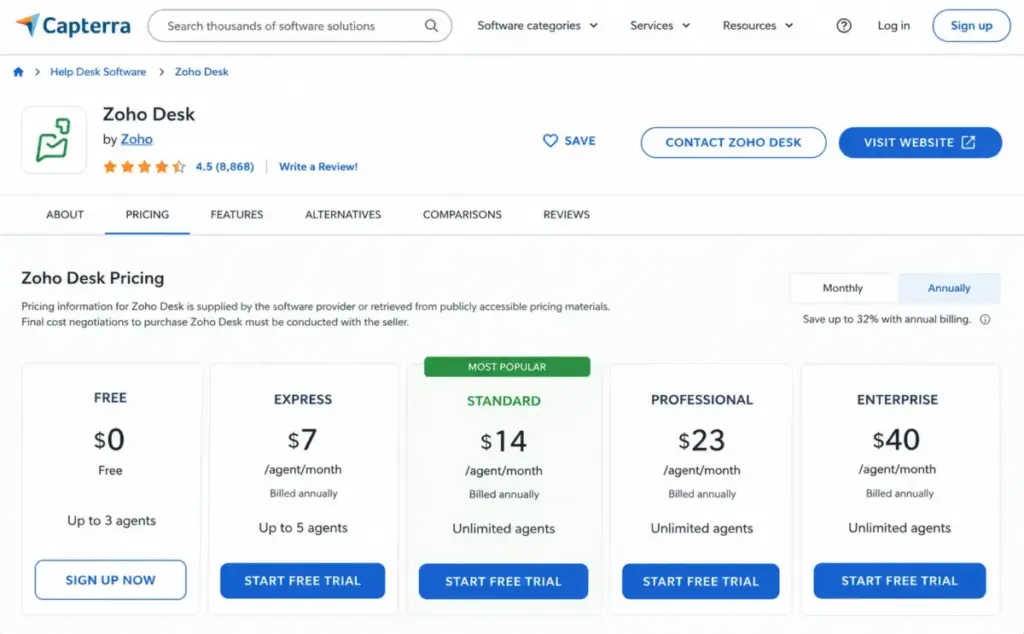Image resolution: width=1024 pixels, height=634 pixels.
Task: Start free trial for Enterprise plan
Action: [x=899, y=580]
